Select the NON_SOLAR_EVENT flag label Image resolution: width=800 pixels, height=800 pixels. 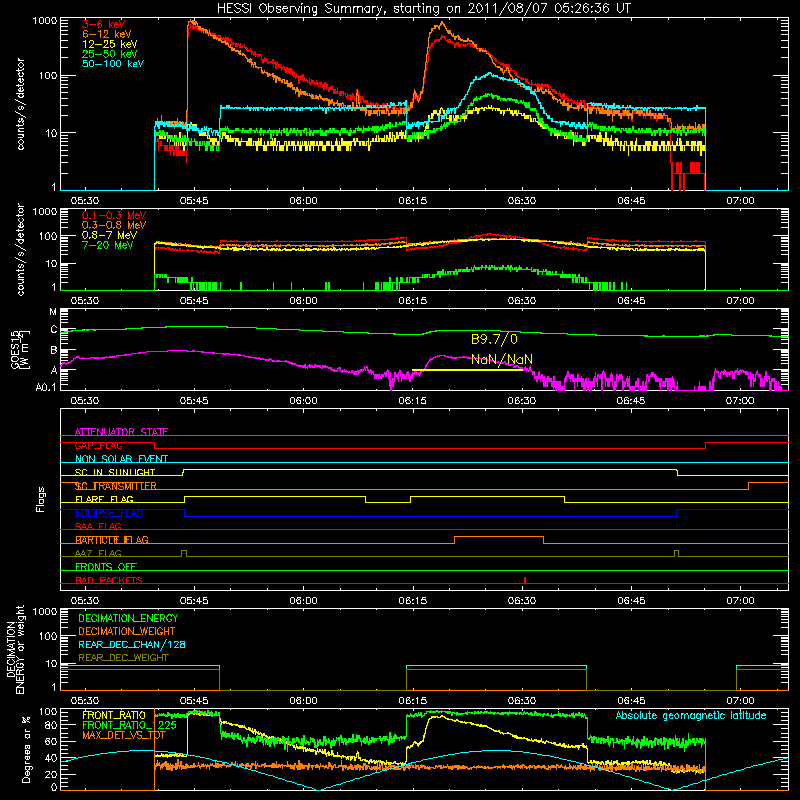pos(121,459)
